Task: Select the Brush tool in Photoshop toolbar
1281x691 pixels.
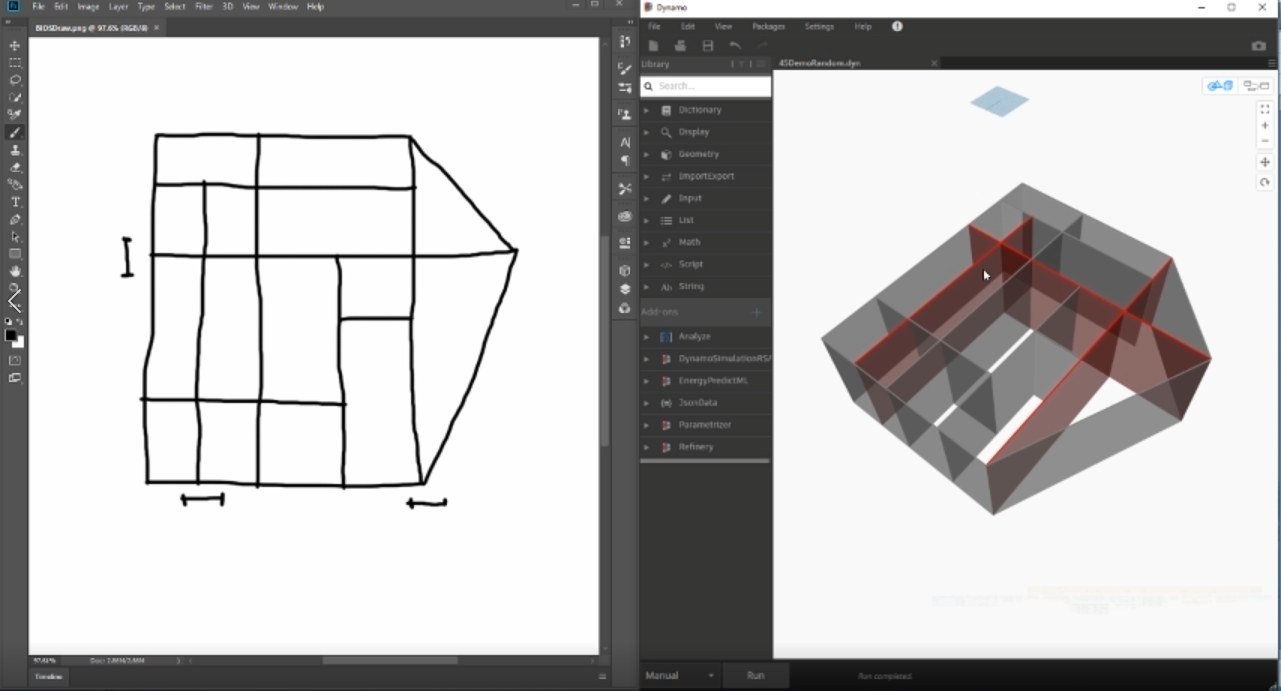Action: tap(15, 133)
